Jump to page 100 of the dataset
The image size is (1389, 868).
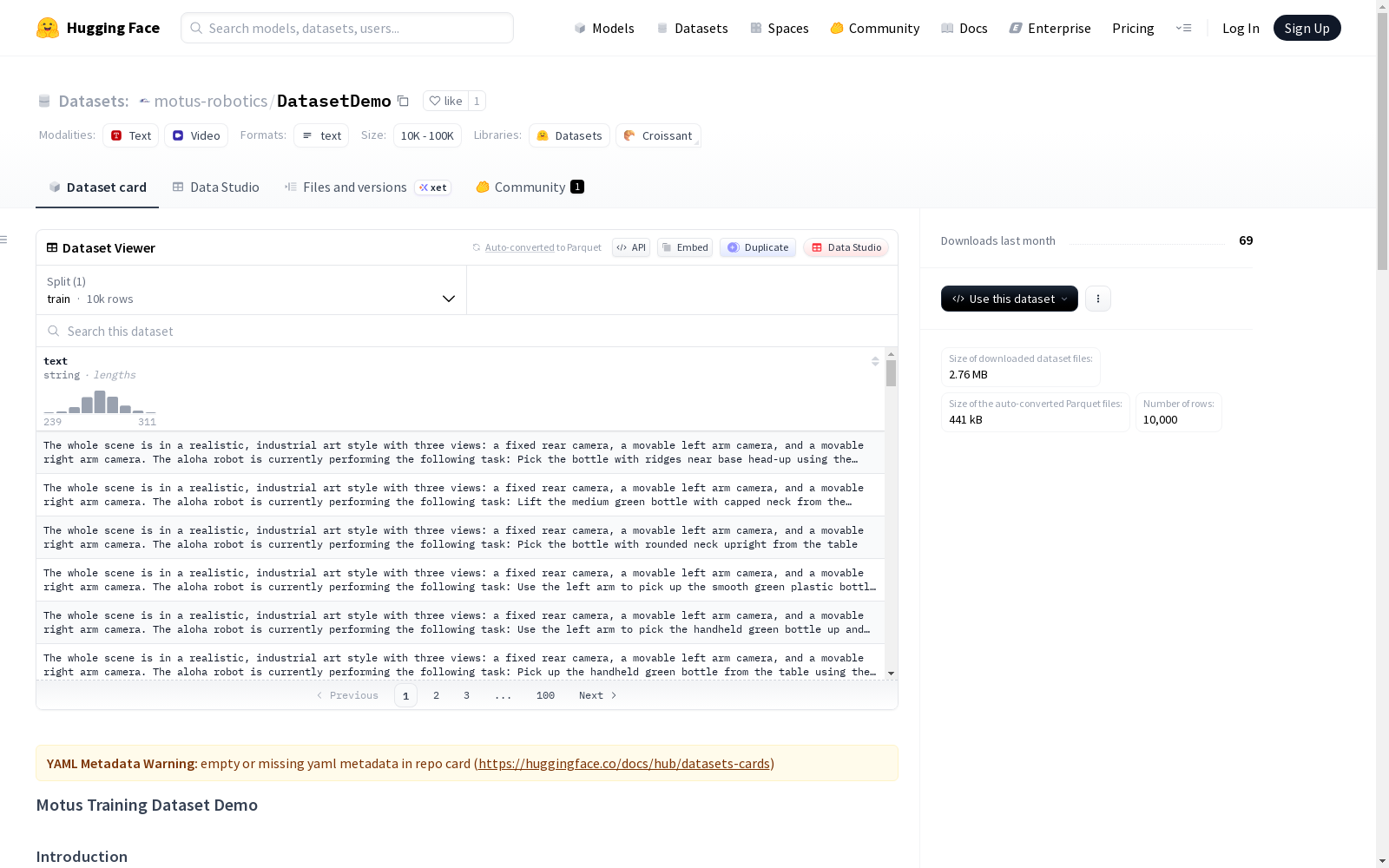click(545, 695)
